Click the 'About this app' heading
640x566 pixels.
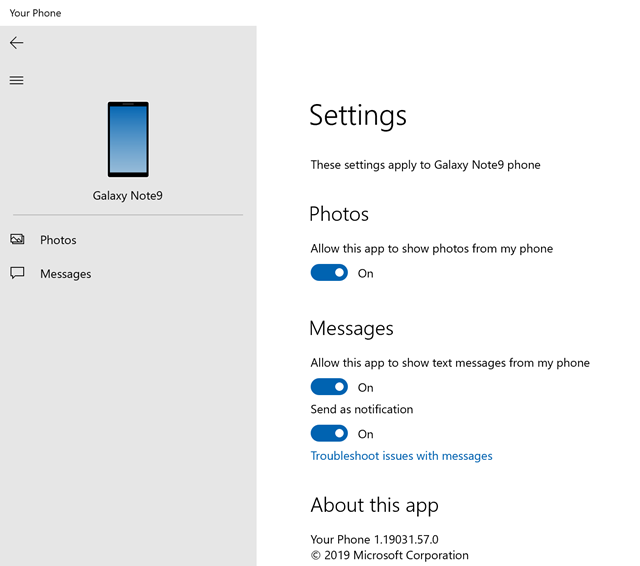(374, 506)
